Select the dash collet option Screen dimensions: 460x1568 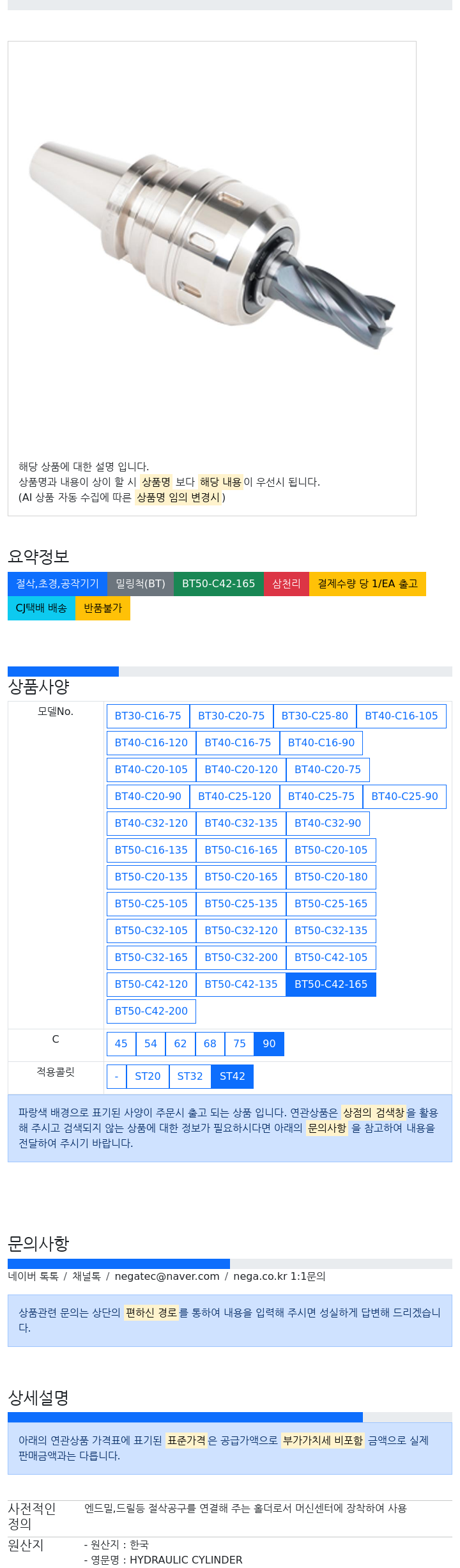(116, 1076)
